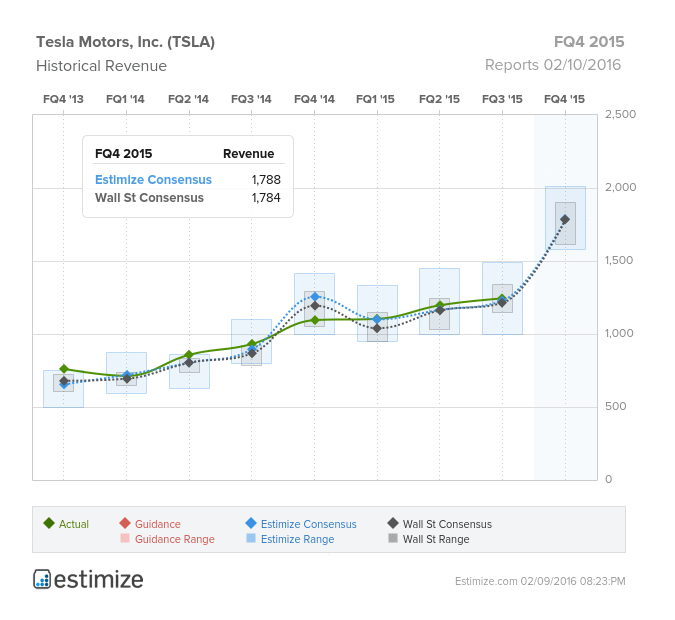Click the Guidance Range legend label

175,539
